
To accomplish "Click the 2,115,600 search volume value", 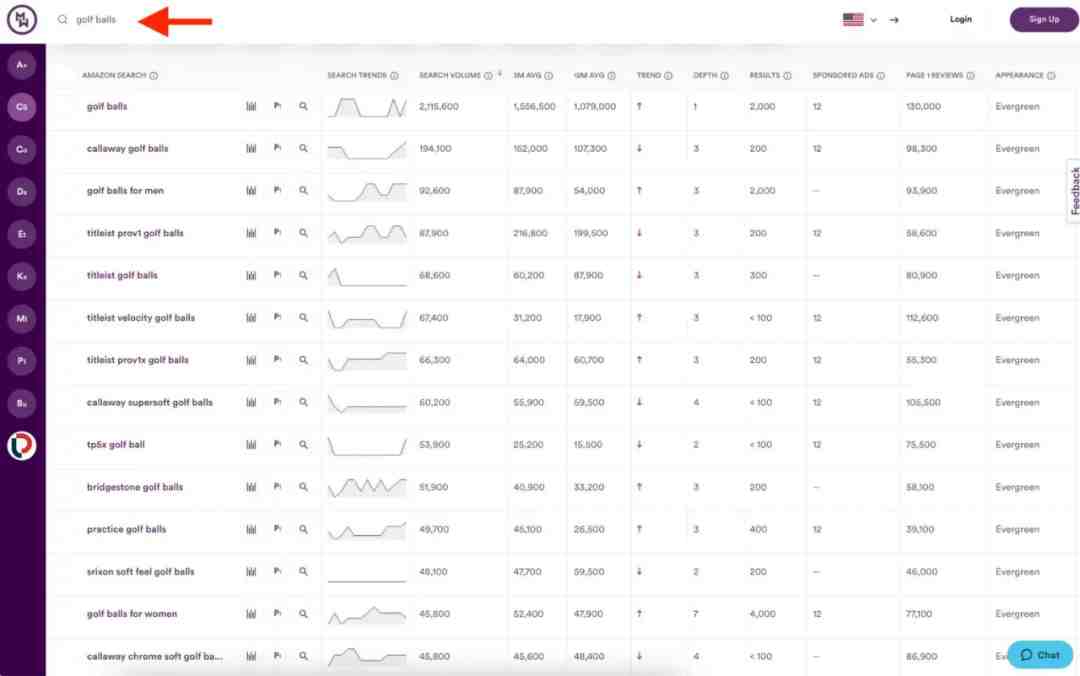I will click(439, 107).
